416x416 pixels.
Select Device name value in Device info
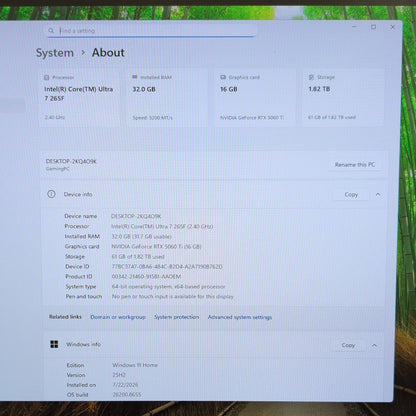(136, 216)
